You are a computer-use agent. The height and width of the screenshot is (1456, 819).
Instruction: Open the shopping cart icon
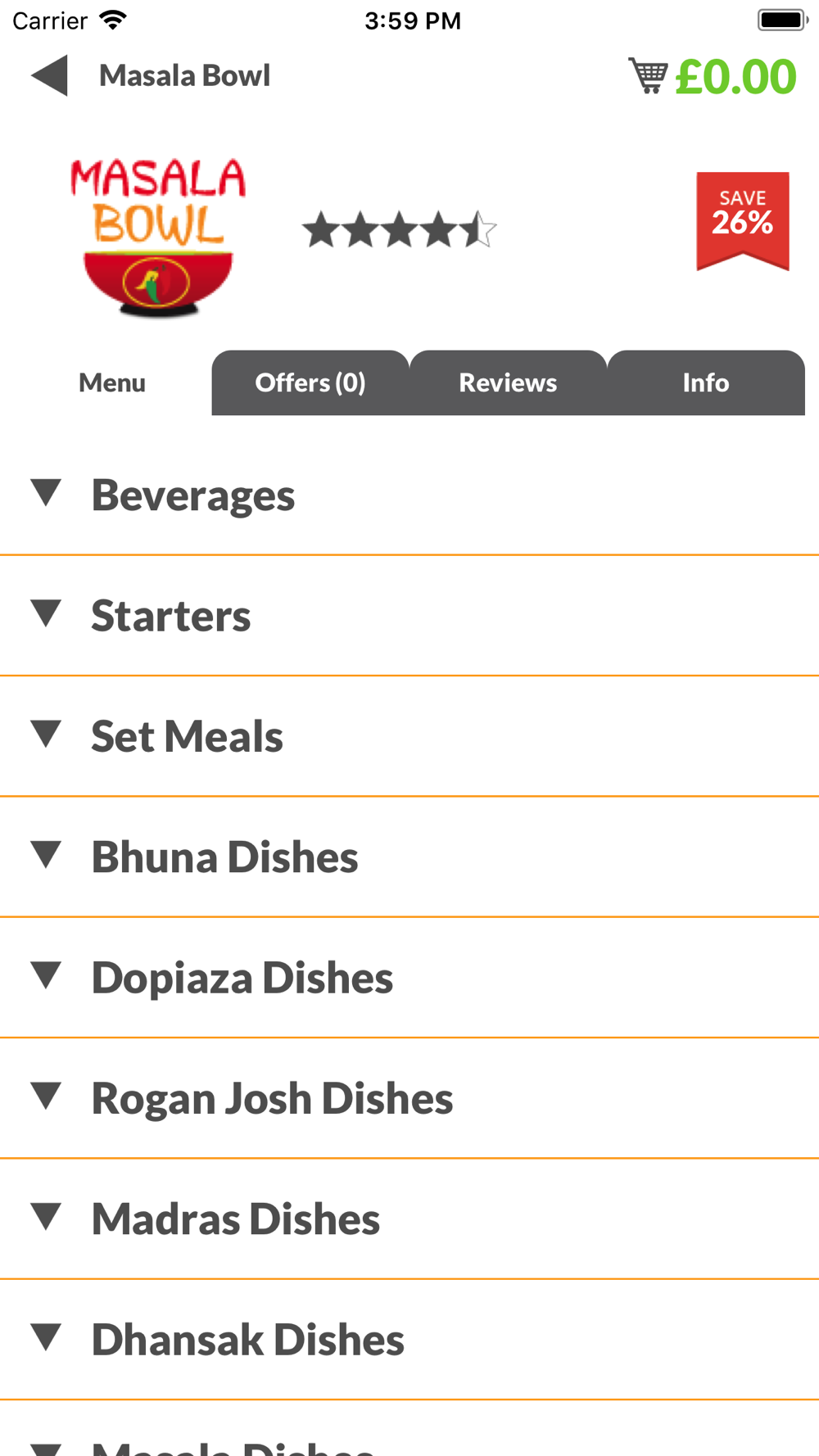click(x=648, y=75)
